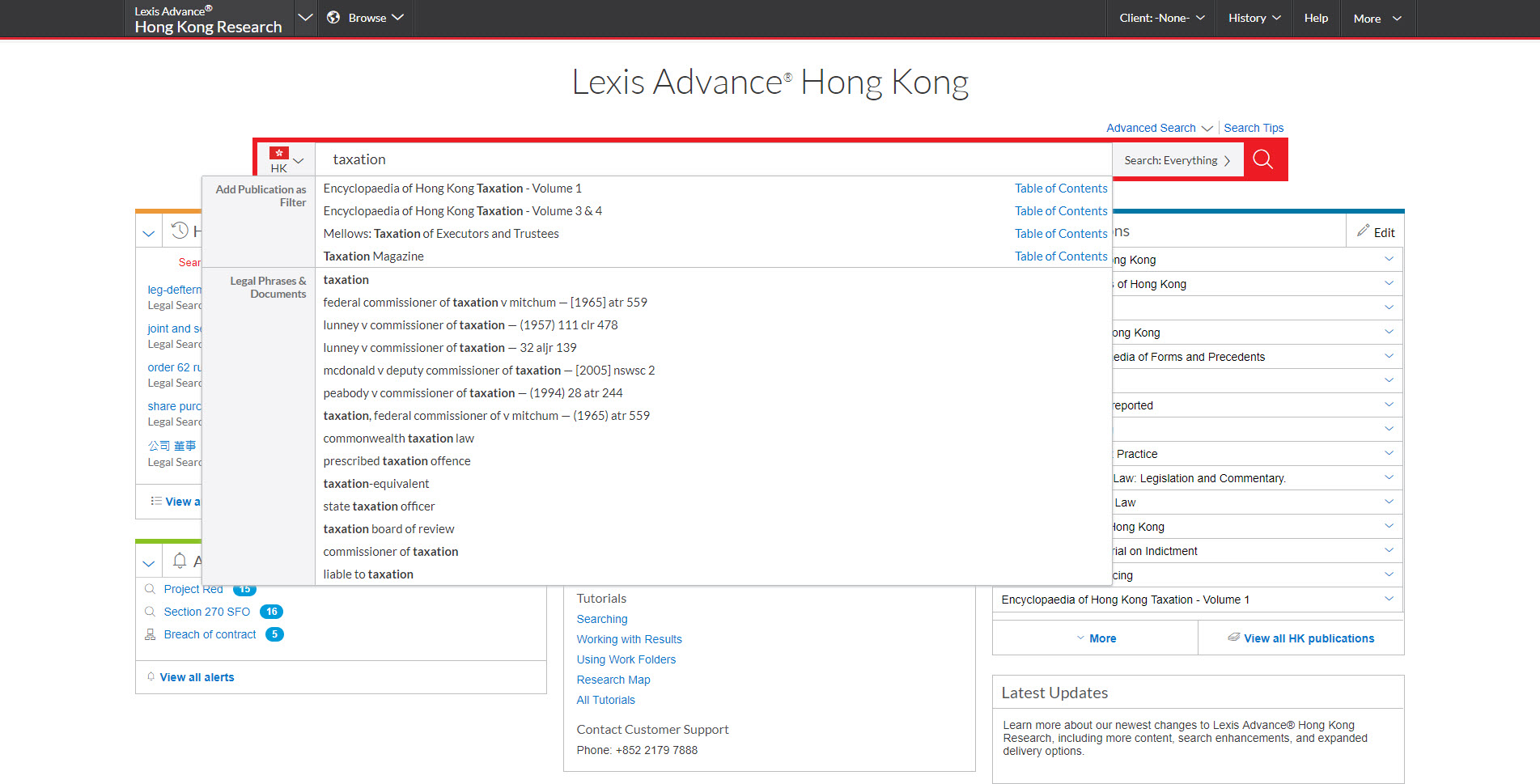Collapse the History pod chevron
This screenshot has height=784, width=1540.
(x=149, y=233)
